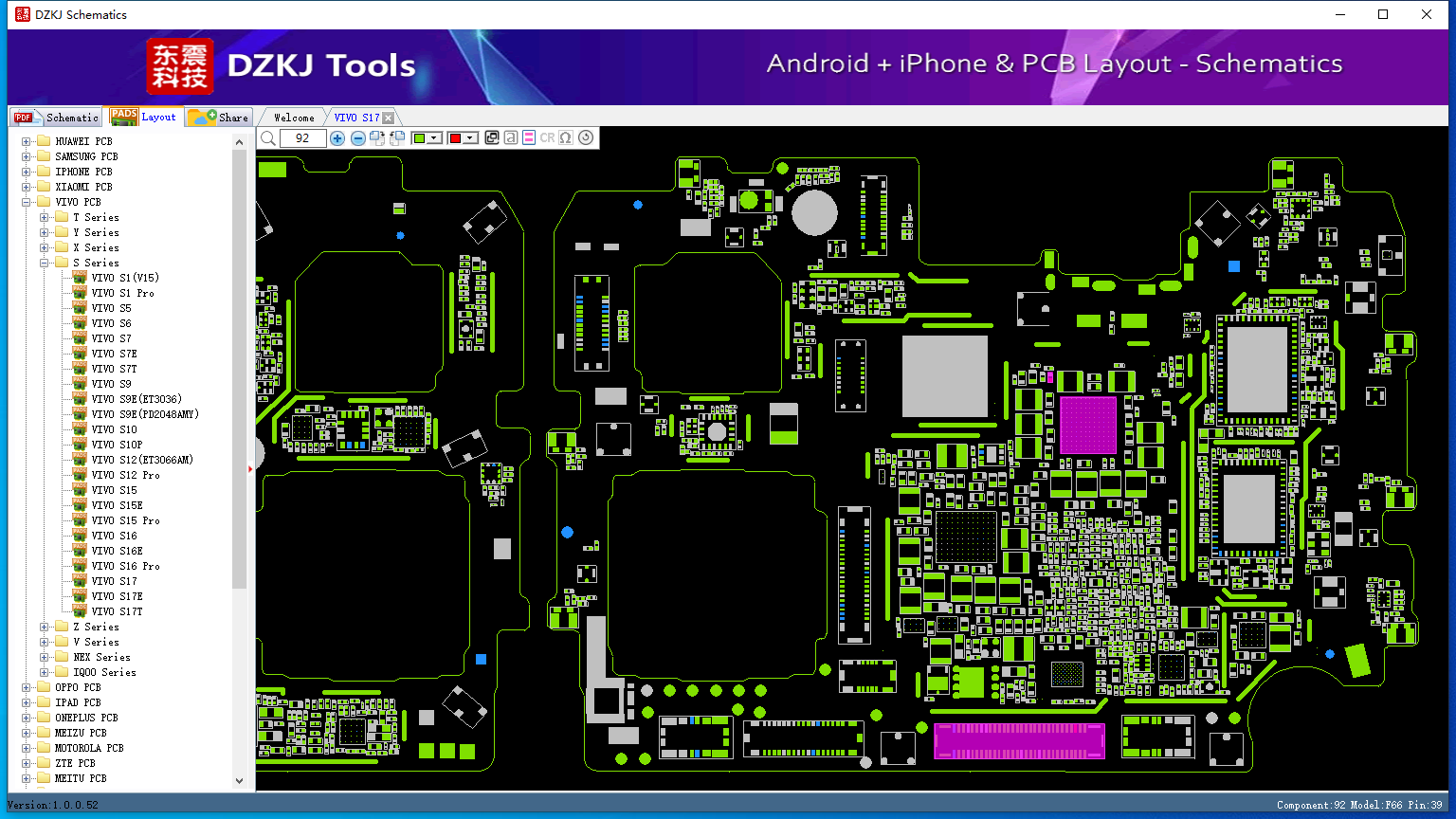The image size is (1456, 819).
Task: Click the red arrow sidebar collapse handle
Action: pos(250,468)
